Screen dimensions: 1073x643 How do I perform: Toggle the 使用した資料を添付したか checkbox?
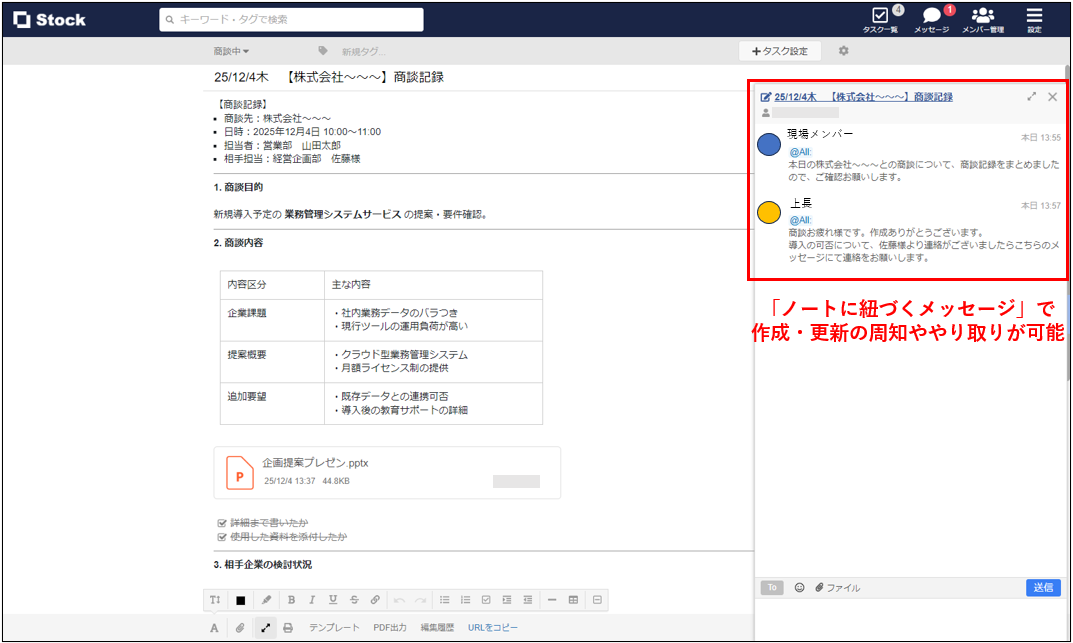[222, 536]
